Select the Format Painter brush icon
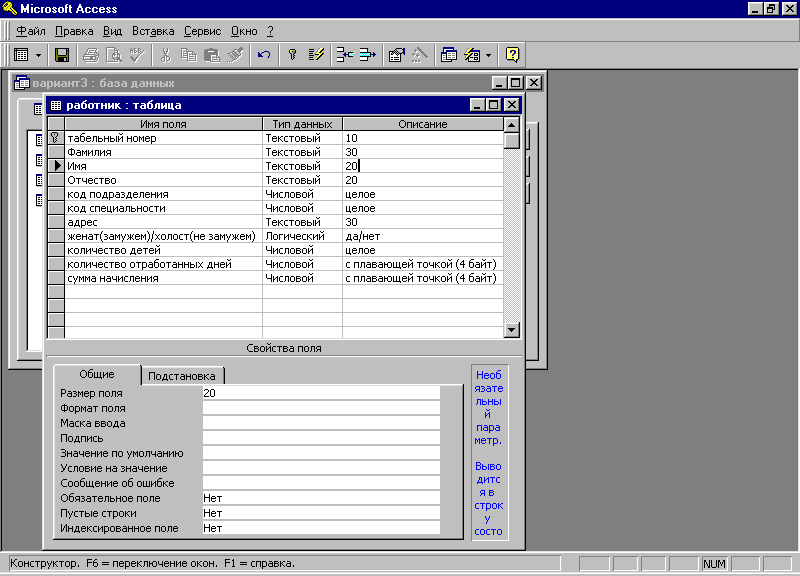The image size is (800, 576). [x=235, y=55]
